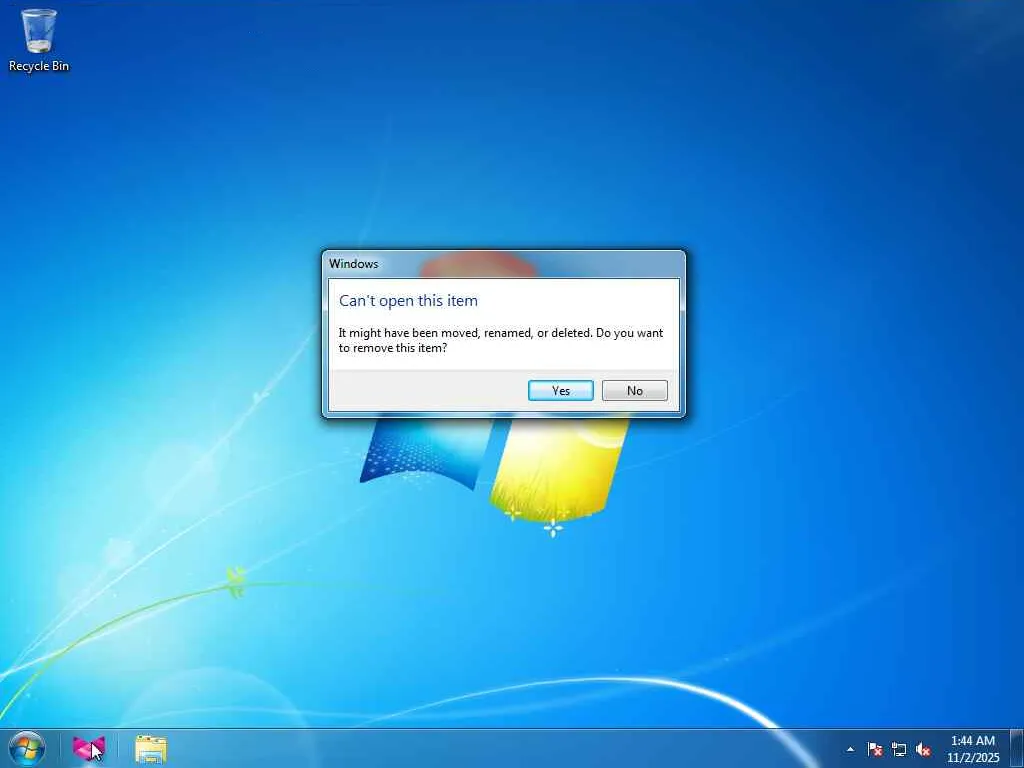1024x768 pixels.
Task: Click the Show desktop strip
Action: 1017,748
